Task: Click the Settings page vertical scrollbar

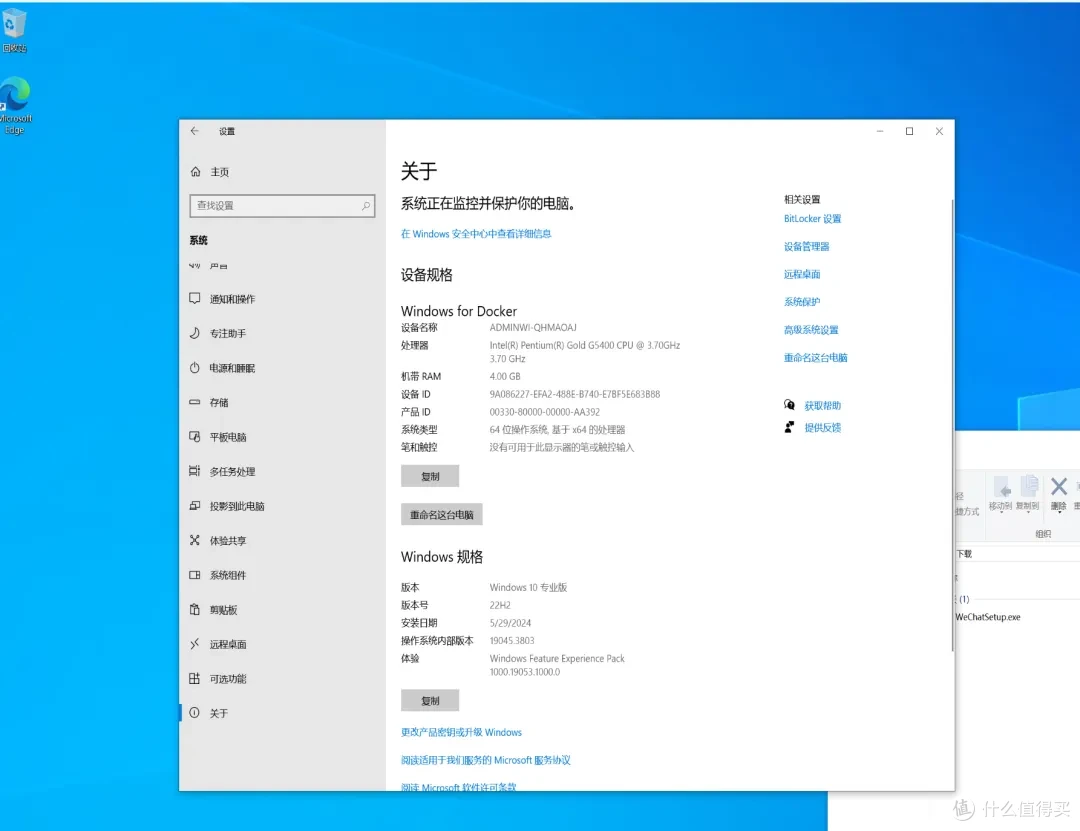Action: click(x=952, y=425)
